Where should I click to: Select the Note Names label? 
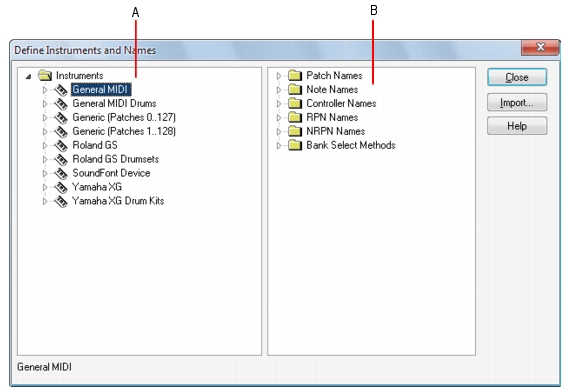tap(332, 89)
